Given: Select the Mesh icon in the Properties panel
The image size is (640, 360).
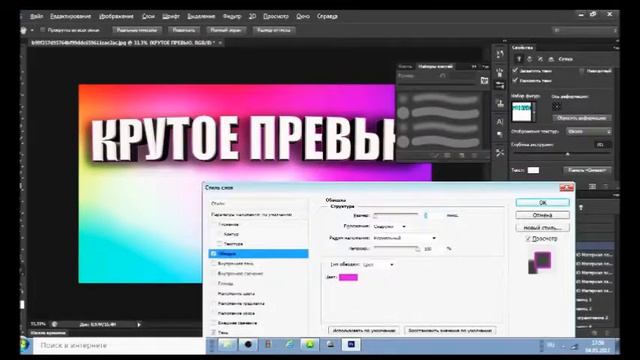Looking at the screenshot, I should click(519, 59).
